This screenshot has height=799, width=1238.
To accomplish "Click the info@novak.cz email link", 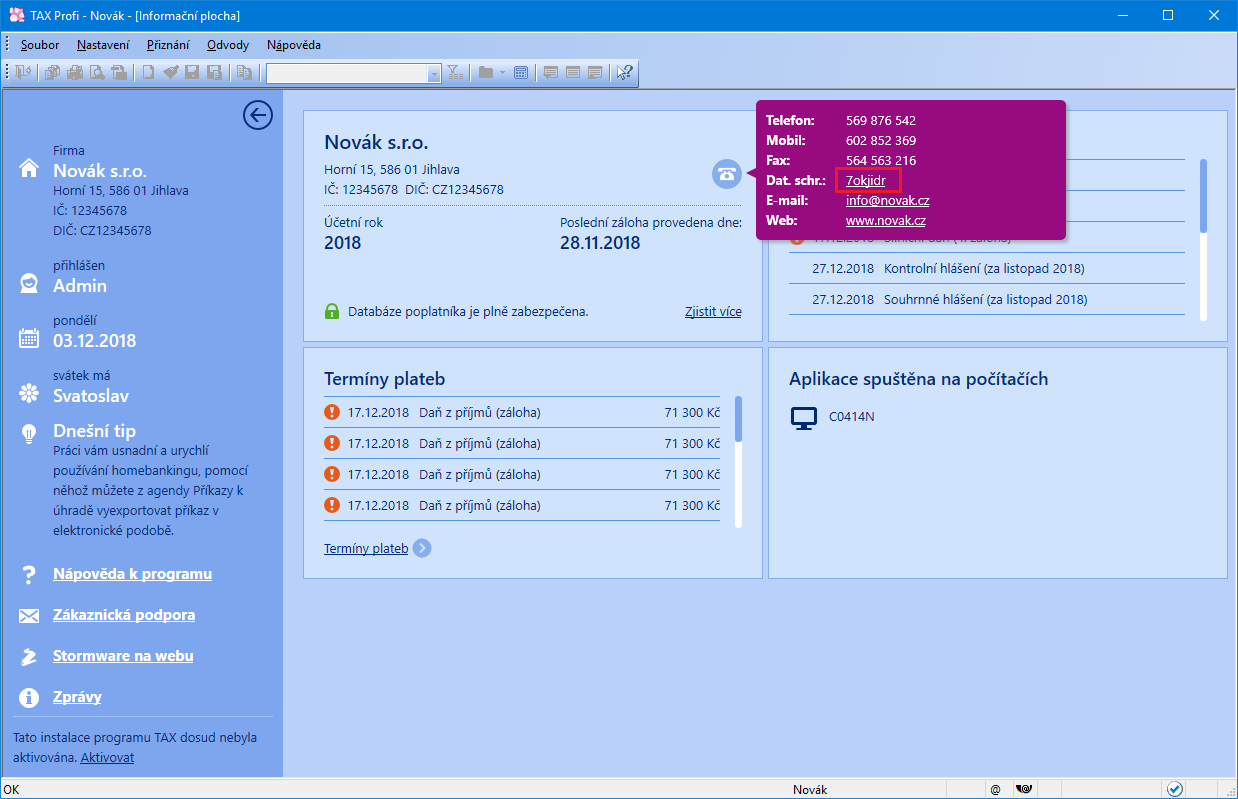I will pos(887,200).
